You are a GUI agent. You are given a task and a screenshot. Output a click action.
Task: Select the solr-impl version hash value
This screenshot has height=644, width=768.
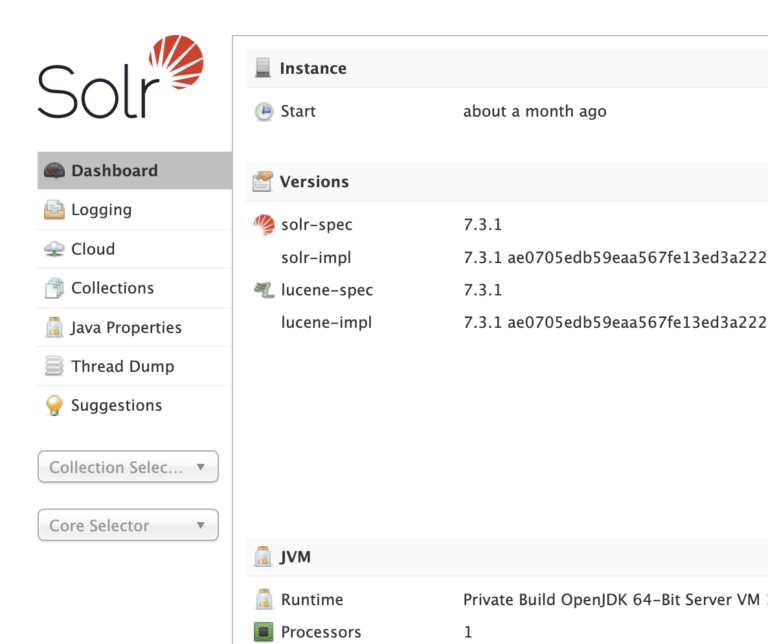[615, 258]
